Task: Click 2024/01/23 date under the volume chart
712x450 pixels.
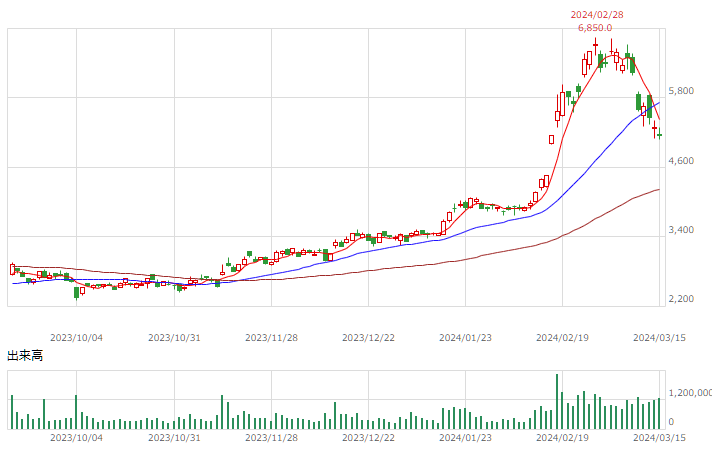Action: click(x=465, y=438)
